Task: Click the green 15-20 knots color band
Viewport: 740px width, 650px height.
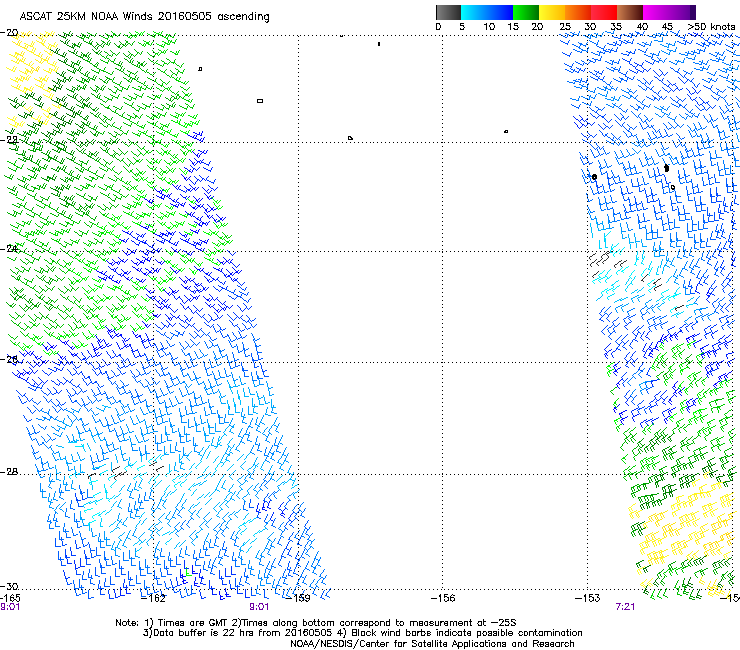Action: pos(526,12)
